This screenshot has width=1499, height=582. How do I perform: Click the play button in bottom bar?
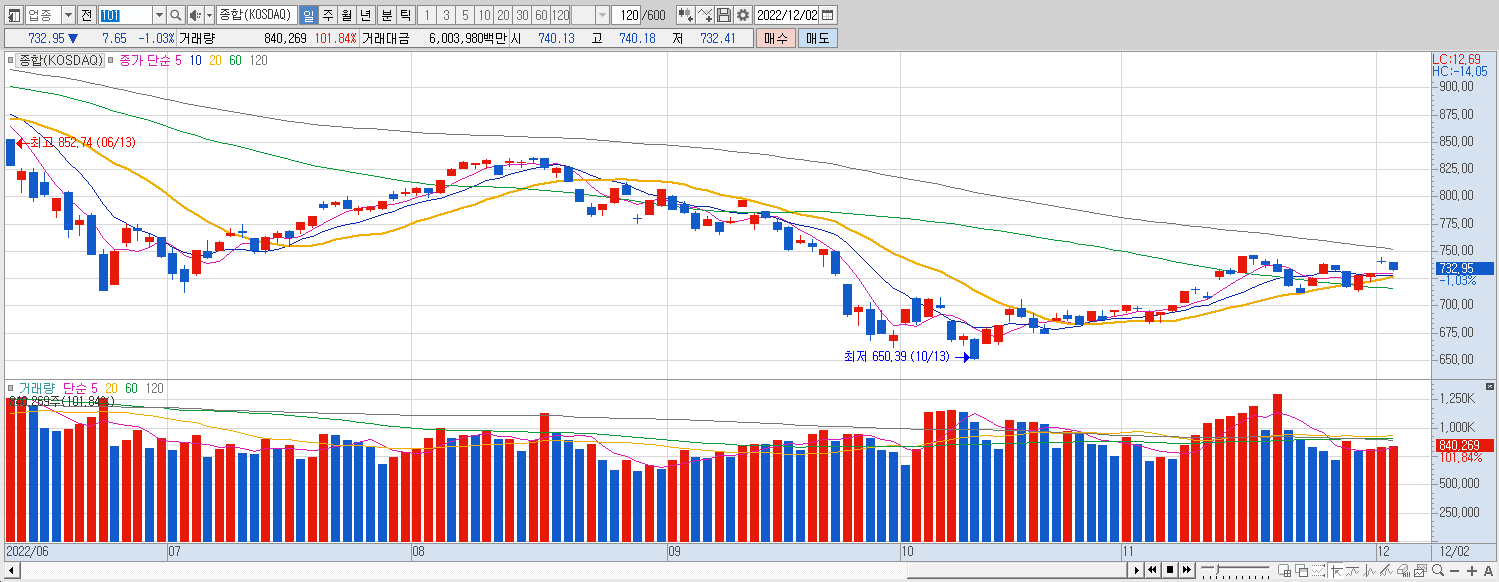[x=1137, y=570]
